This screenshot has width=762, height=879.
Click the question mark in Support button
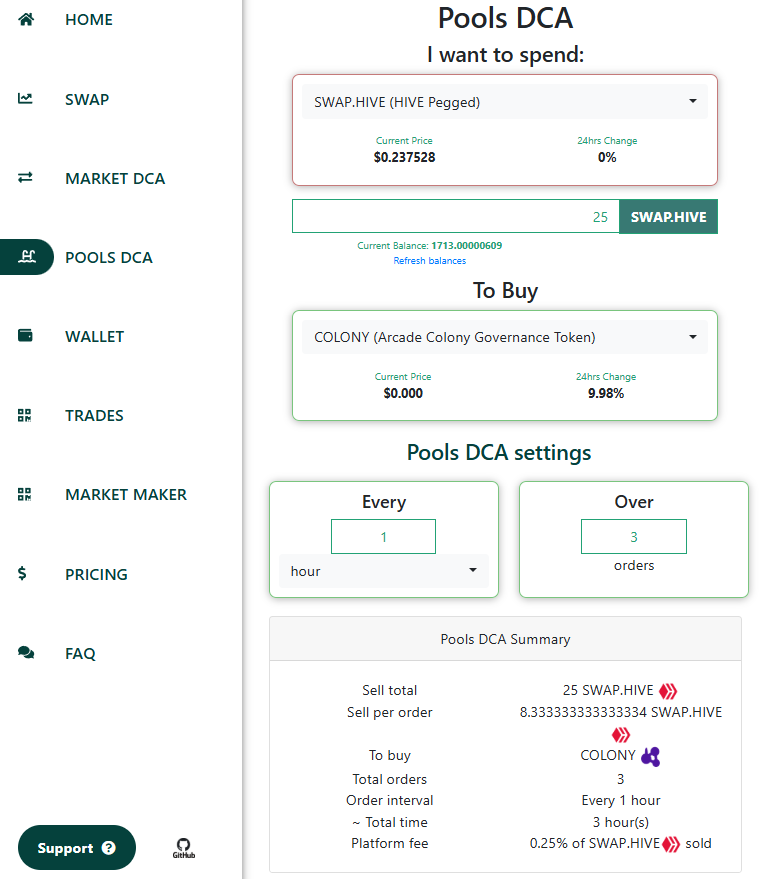[109, 848]
